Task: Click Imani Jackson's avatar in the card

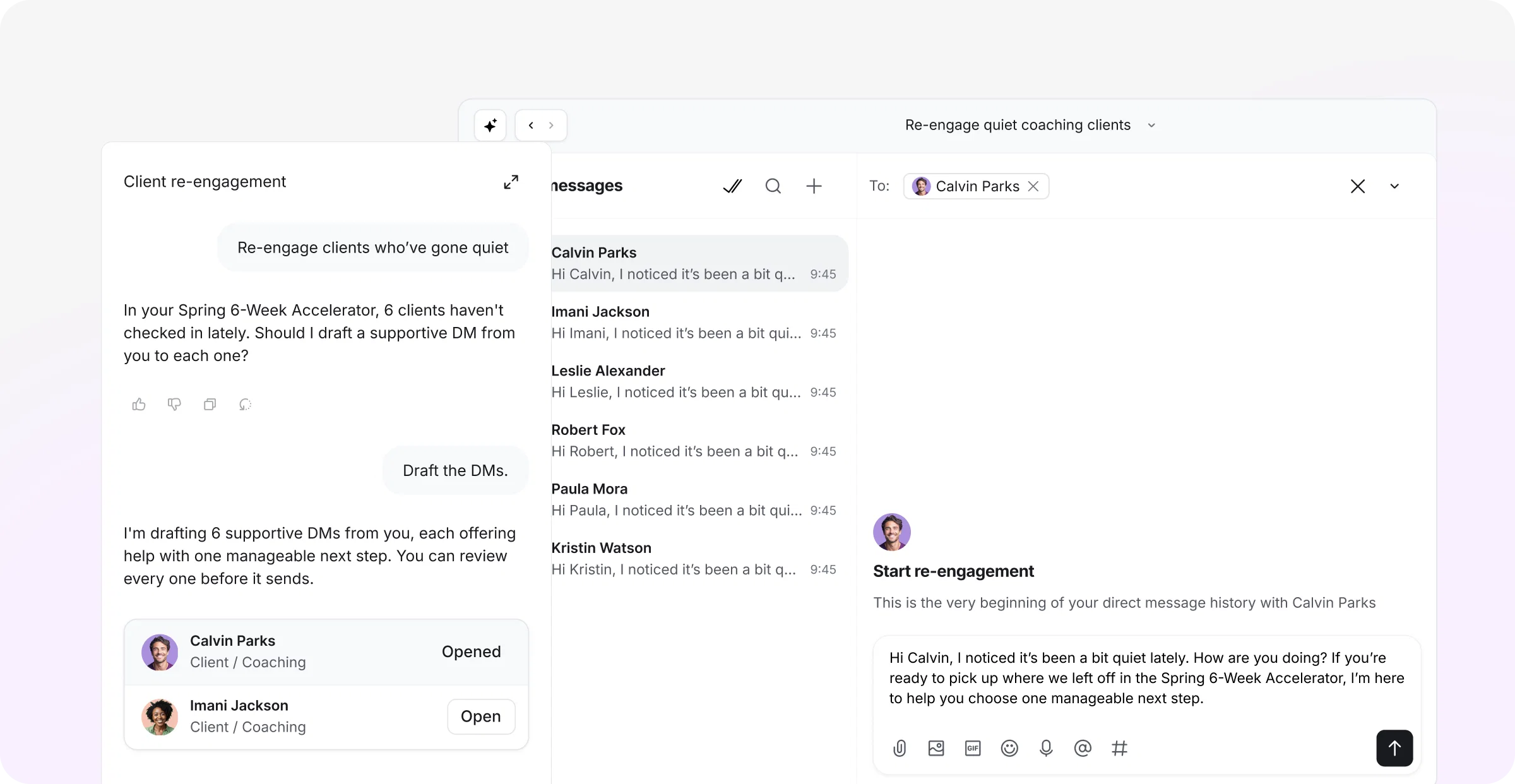Action: 160,716
